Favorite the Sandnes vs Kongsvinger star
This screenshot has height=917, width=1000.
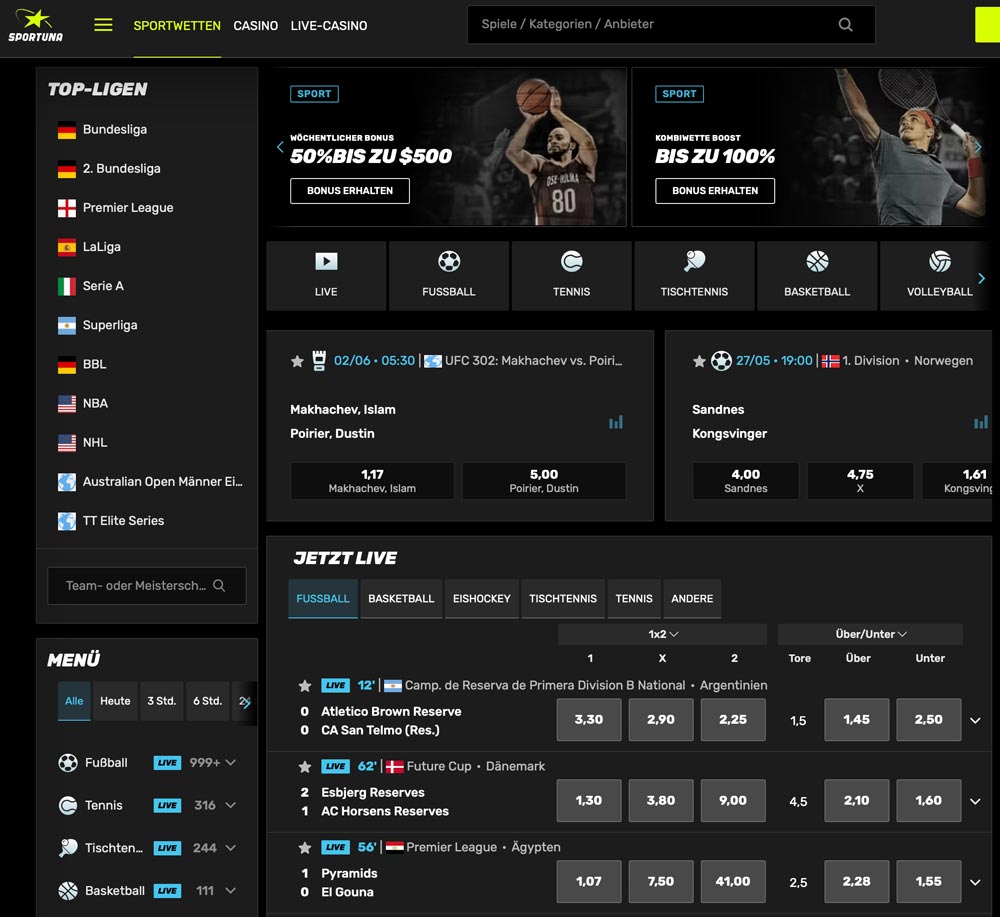(x=699, y=362)
